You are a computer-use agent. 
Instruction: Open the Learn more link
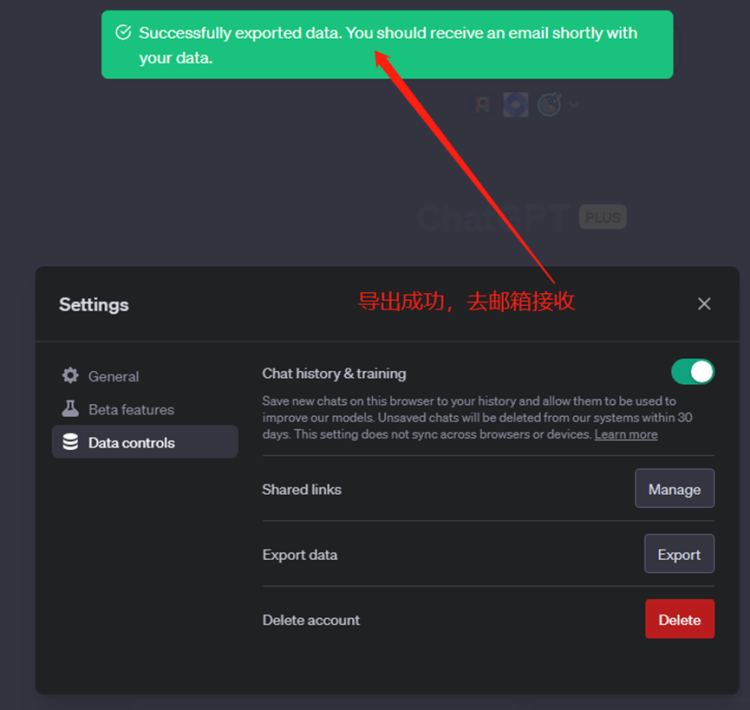[626, 434]
